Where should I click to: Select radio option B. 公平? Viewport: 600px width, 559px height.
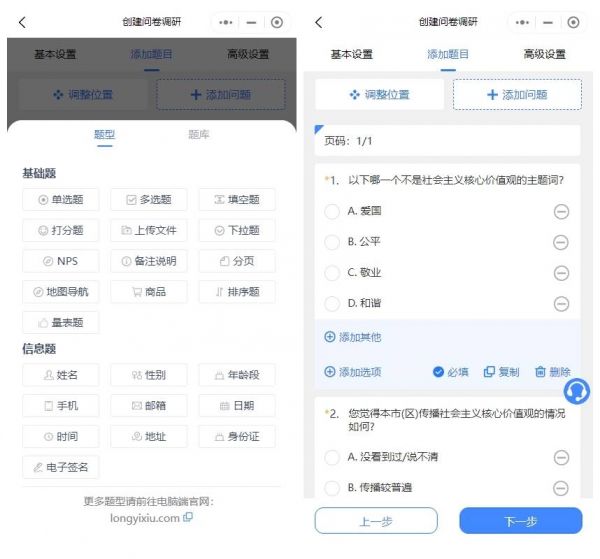click(332, 242)
